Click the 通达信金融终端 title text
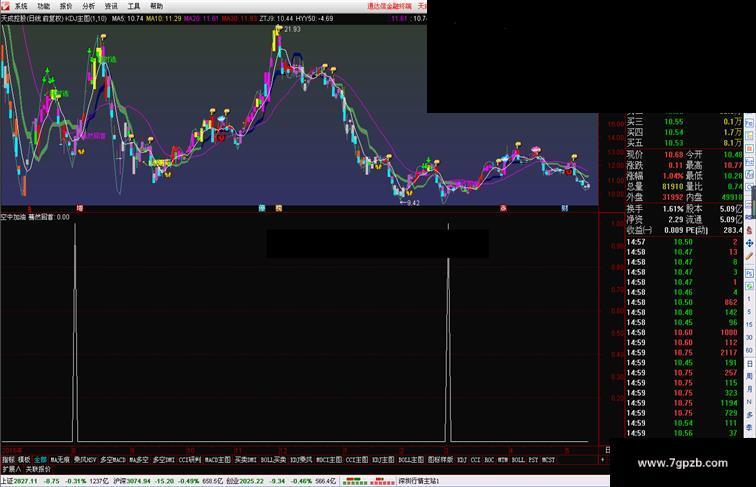 (390, 6)
